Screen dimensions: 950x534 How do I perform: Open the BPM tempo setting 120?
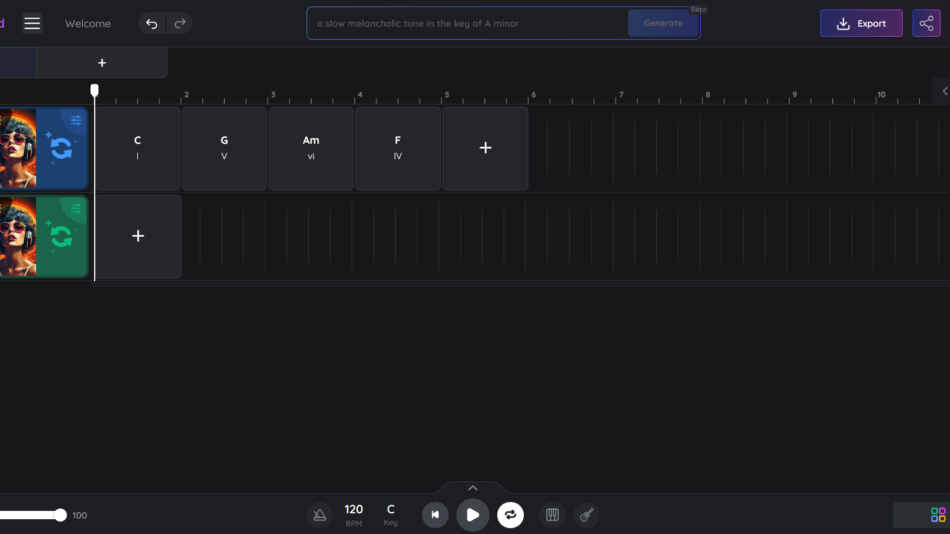(x=353, y=514)
